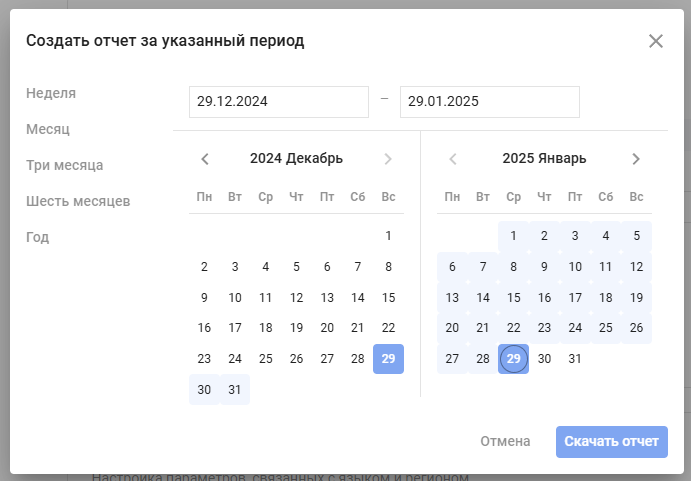Image resolution: width=691 pixels, height=481 pixels.
Task: Click the start date field 29.12.2024
Action: coord(279,102)
